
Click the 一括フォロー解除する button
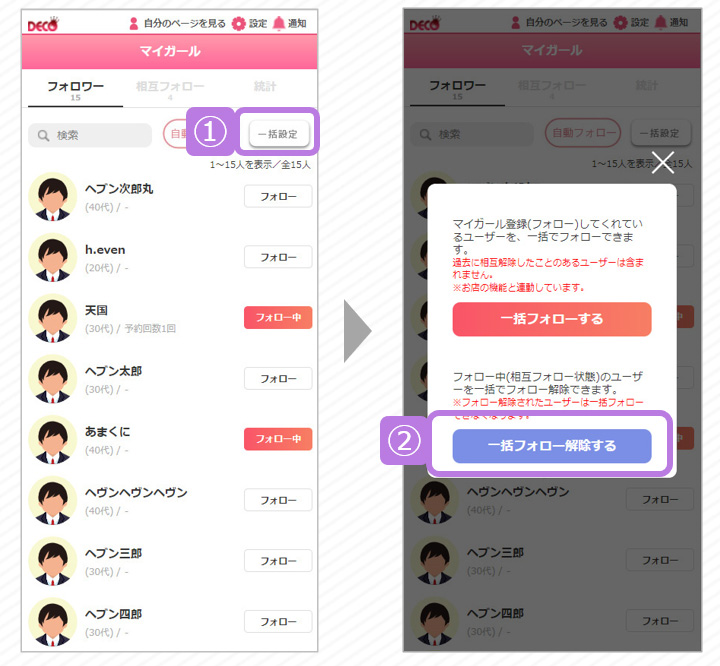coord(552,446)
